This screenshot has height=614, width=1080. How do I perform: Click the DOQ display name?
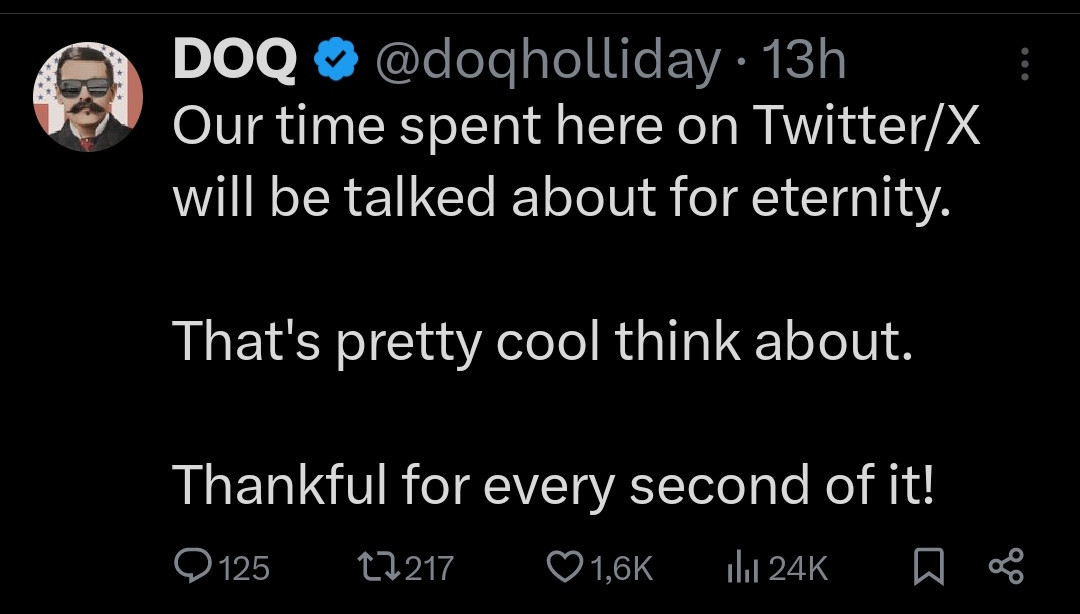click(x=235, y=62)
